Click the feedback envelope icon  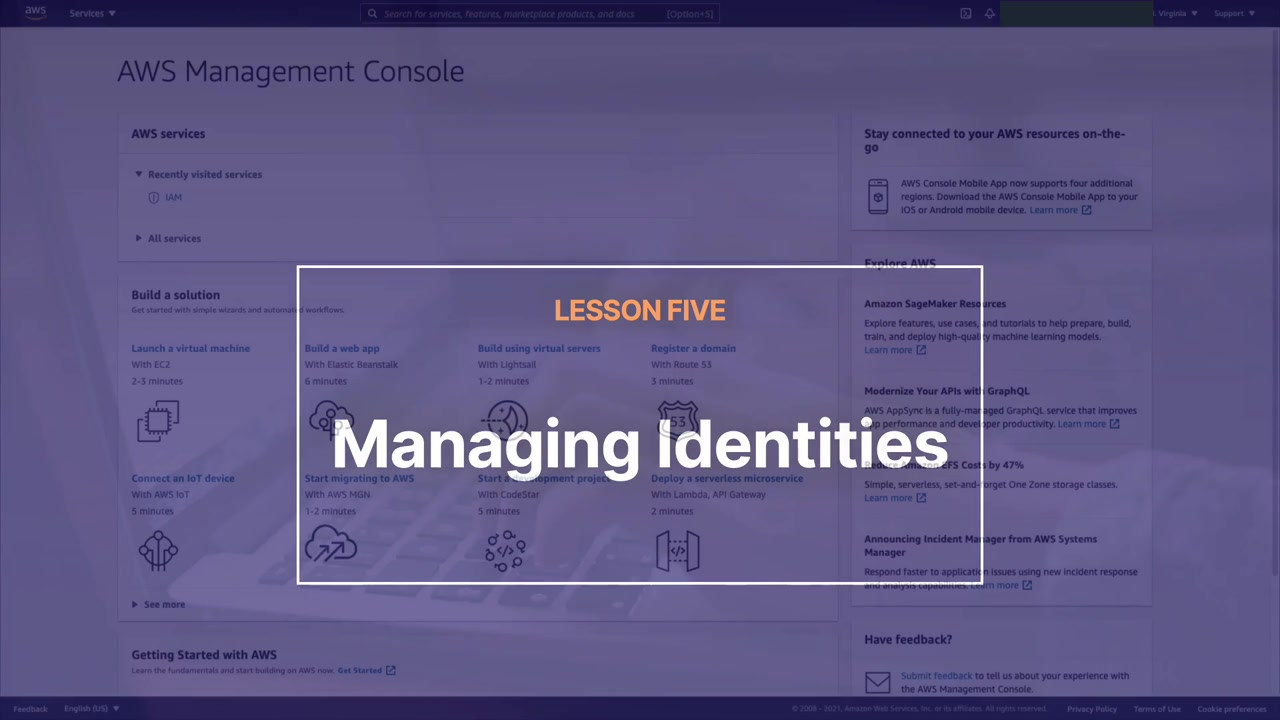[878, 682]
